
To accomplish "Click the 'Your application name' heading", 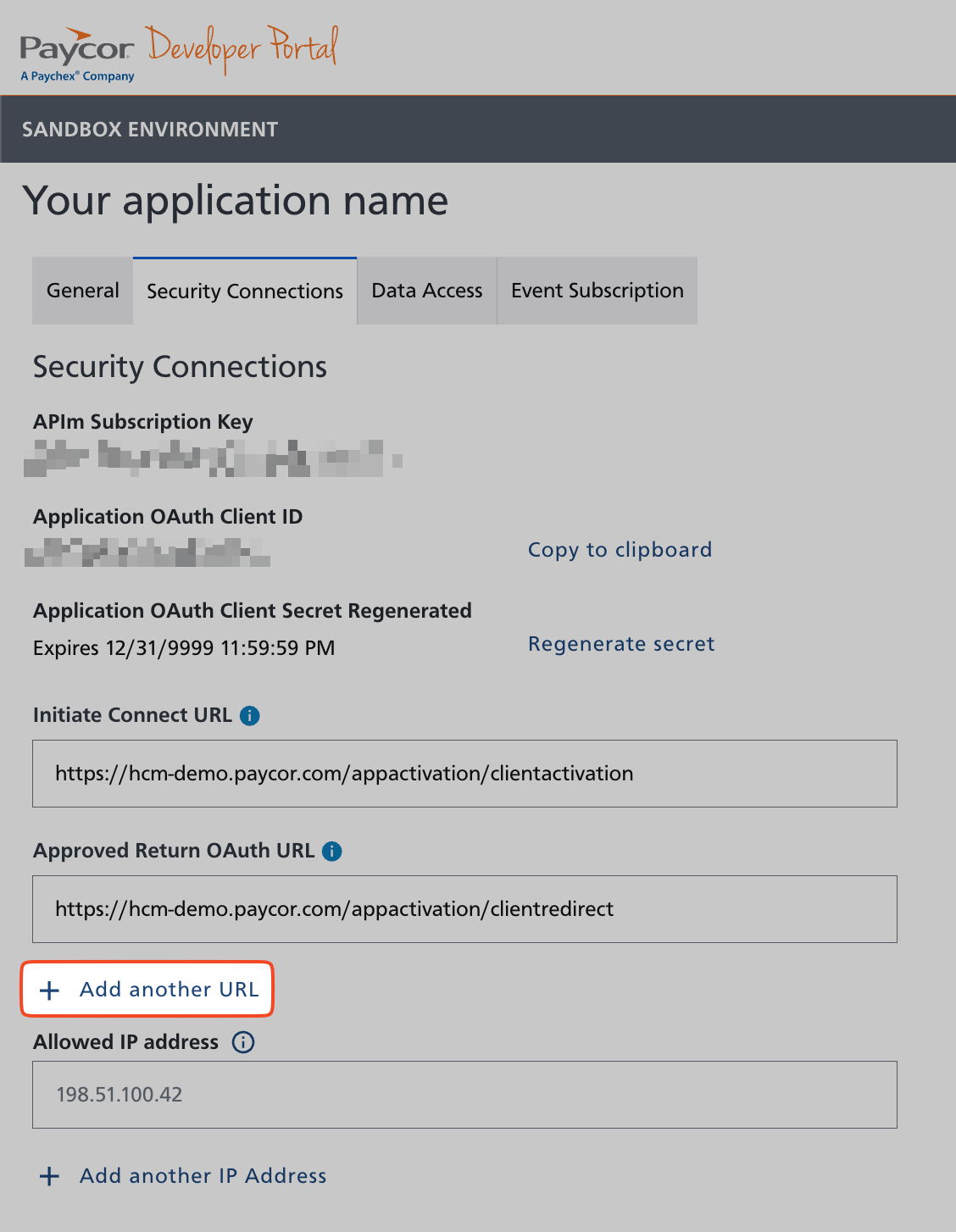I will point(236,201).
